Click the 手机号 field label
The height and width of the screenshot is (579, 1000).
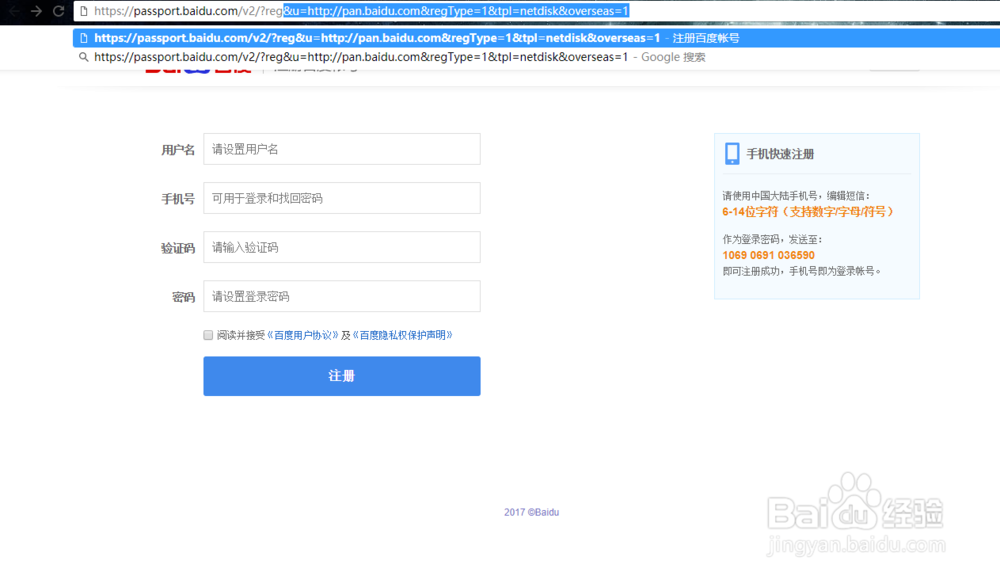178,199
